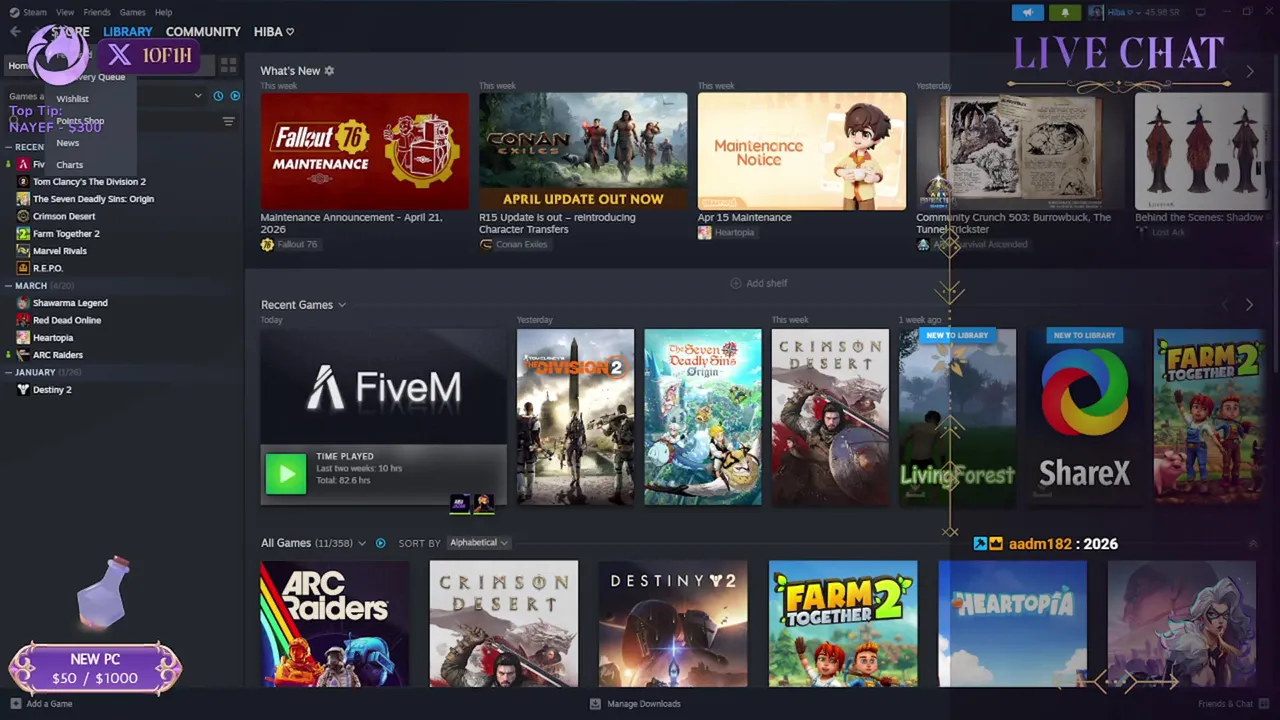Click the Destiny 2 icon in sidebar
The image size is (1280, 720).
coord(23,390)
